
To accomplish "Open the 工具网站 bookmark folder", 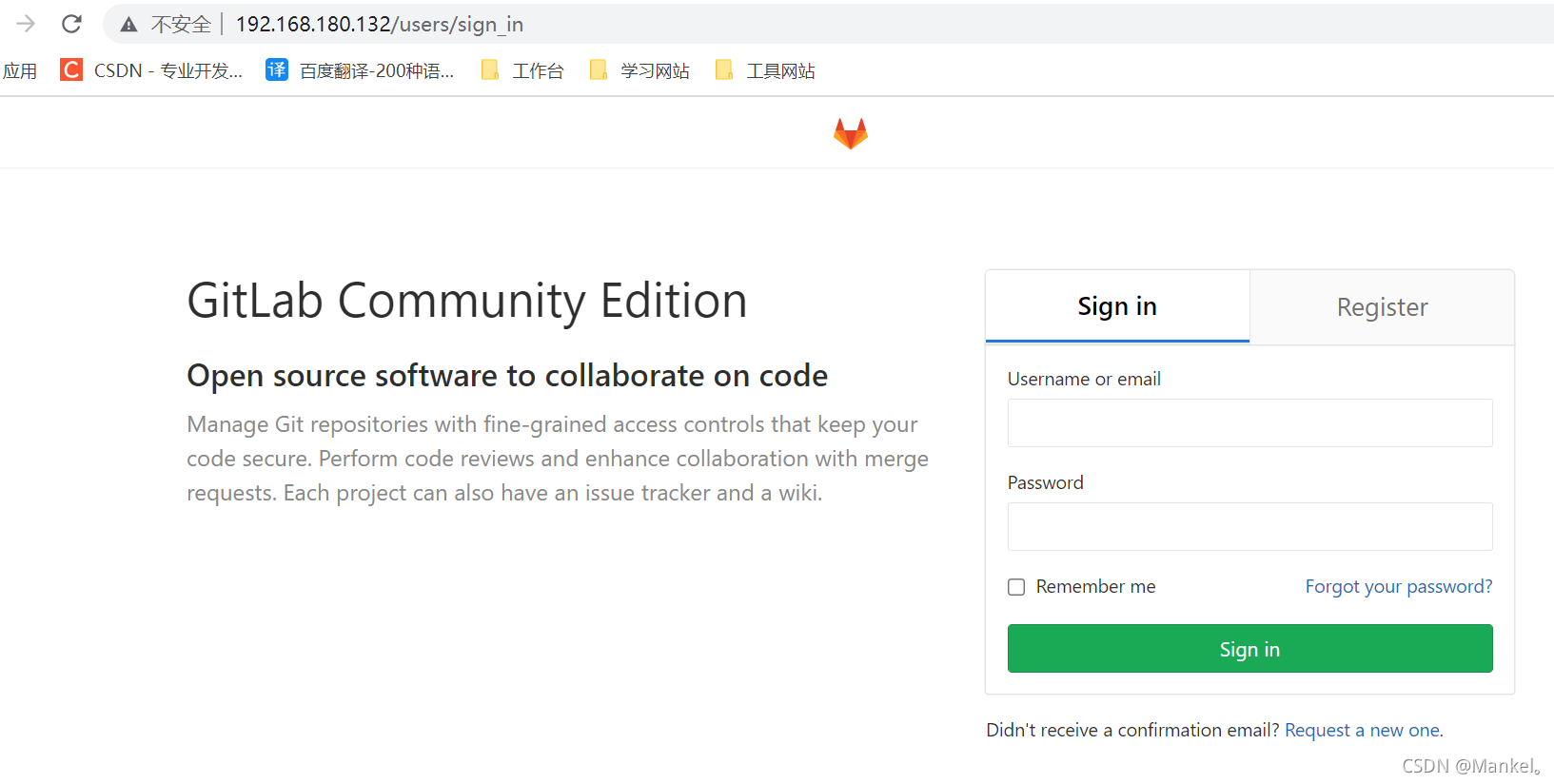I will (765, 70).
